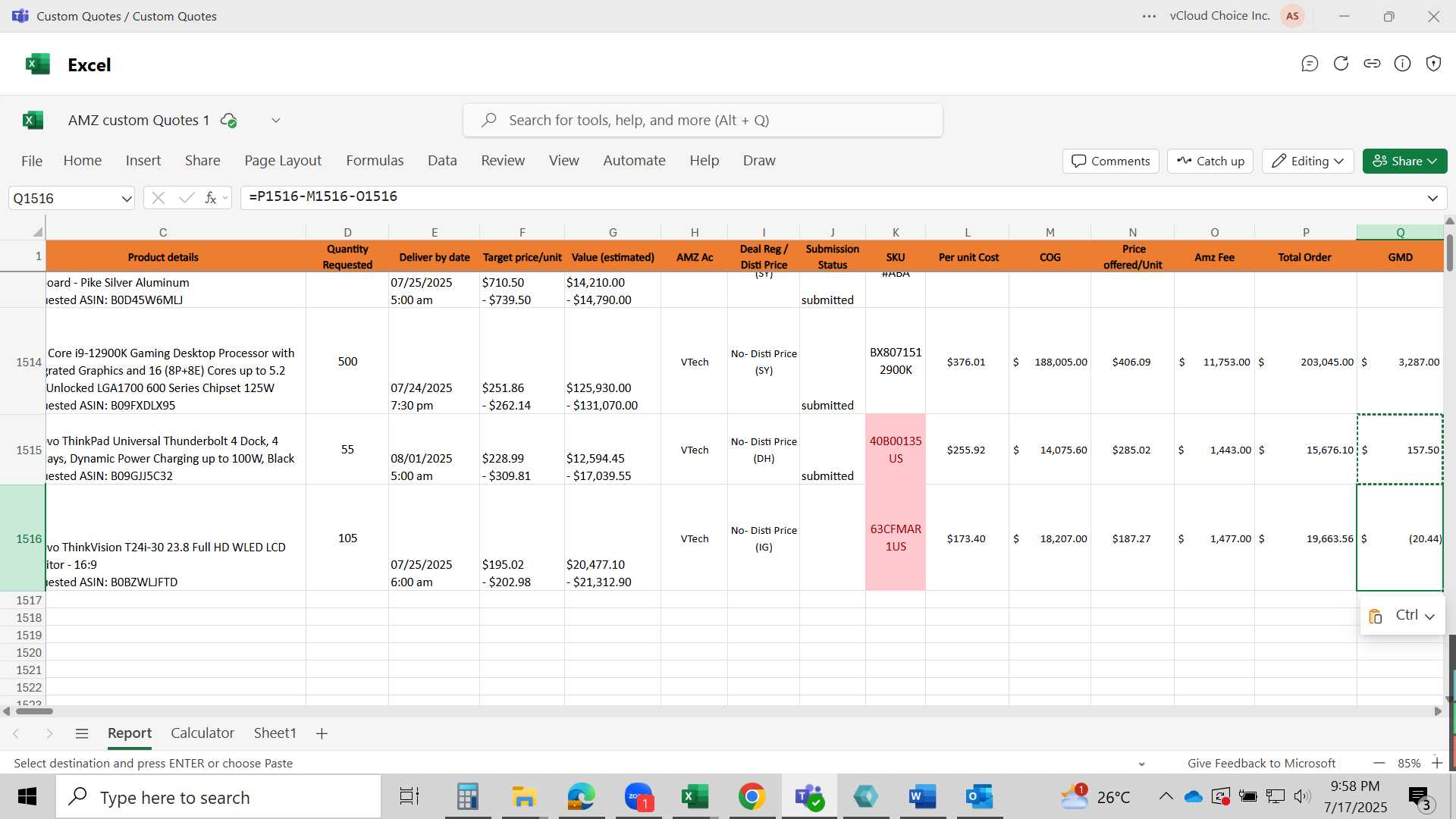The width and height of the screenshot is (1456, 819).
Task: Click the insert function fx icon
Action: [x=210, y=198]
